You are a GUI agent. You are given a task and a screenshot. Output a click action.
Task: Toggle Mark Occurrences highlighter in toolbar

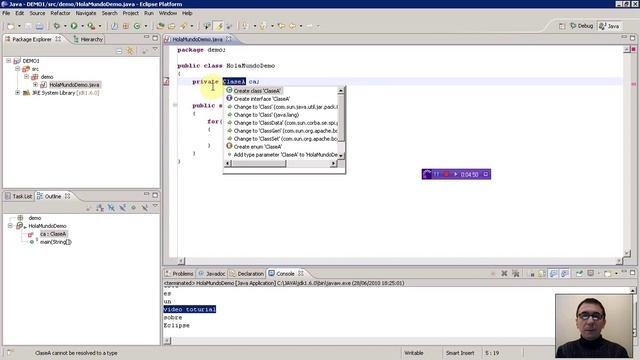[219, 26]
